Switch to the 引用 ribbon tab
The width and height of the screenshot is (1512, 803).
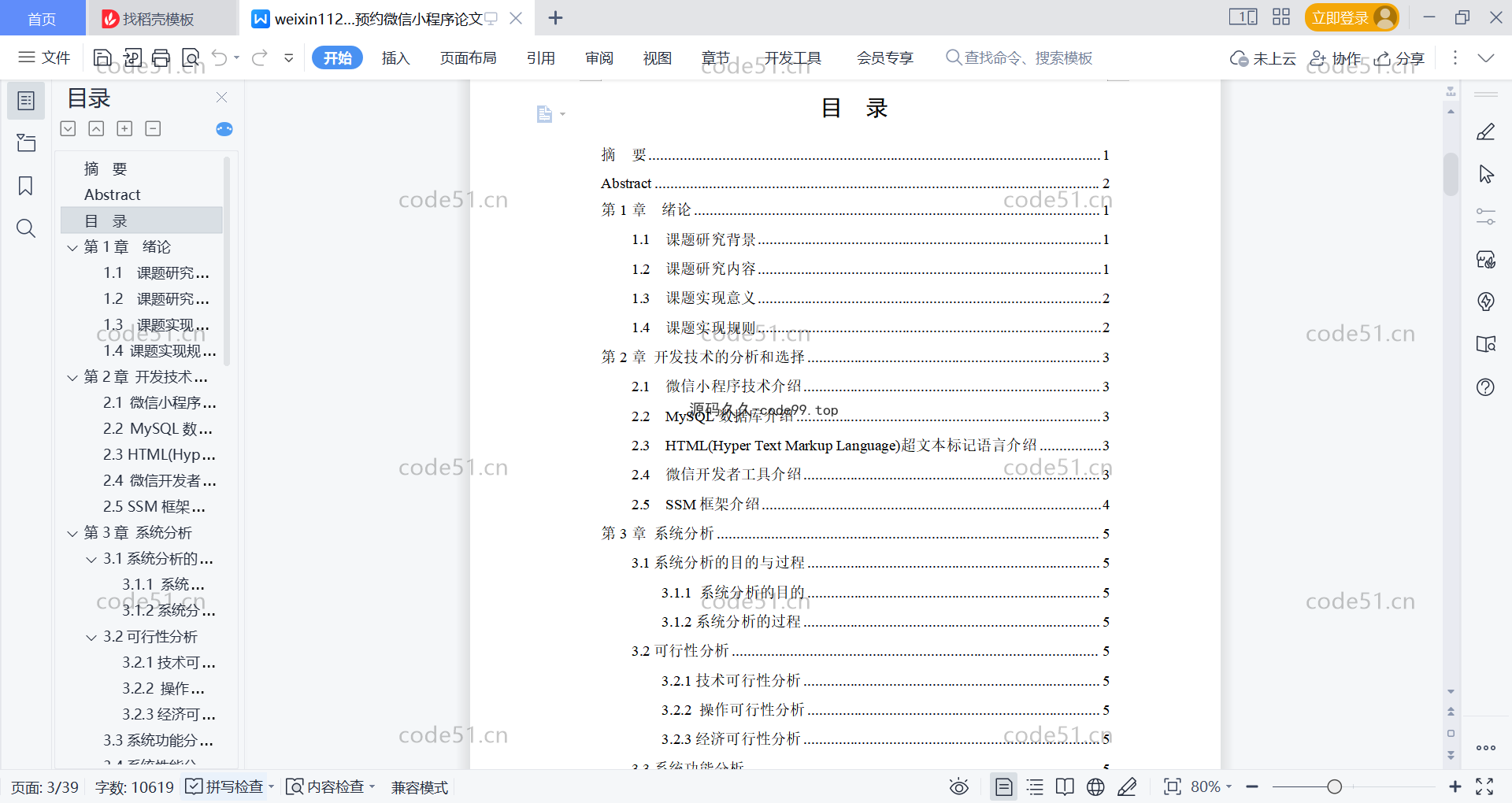point(540,57)
